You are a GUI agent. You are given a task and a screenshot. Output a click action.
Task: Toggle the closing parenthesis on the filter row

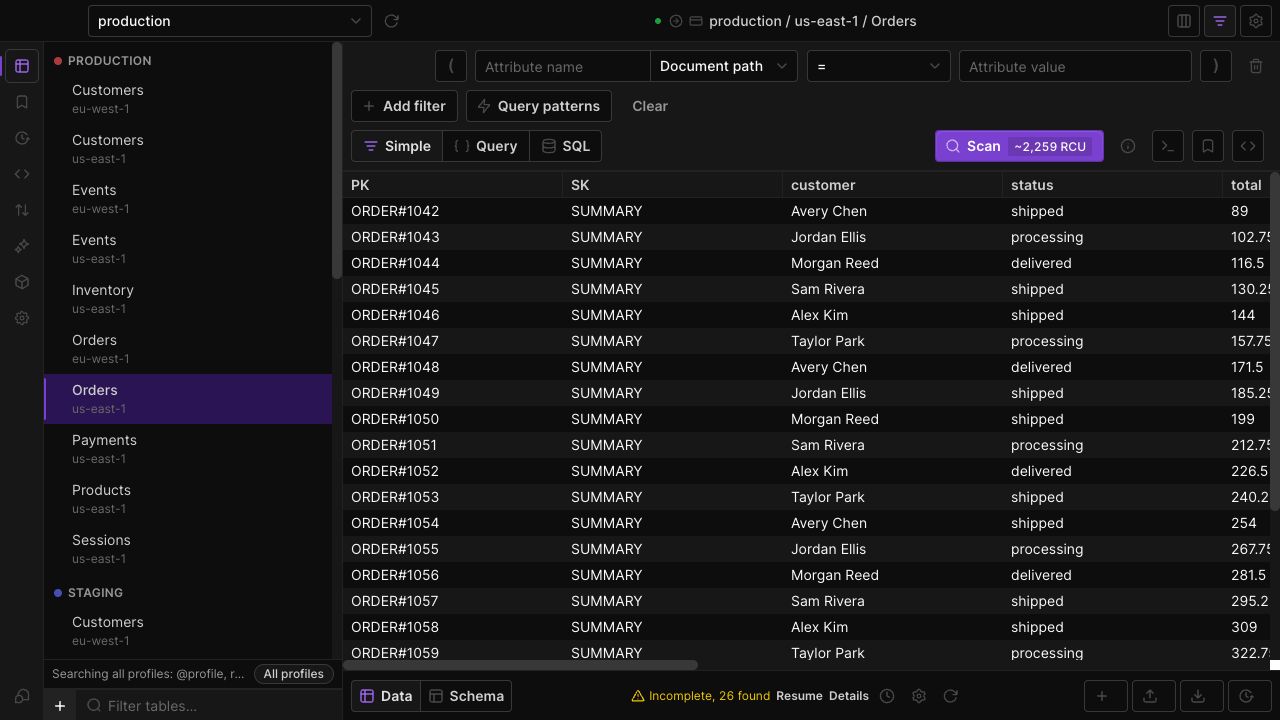[1216, 66]
